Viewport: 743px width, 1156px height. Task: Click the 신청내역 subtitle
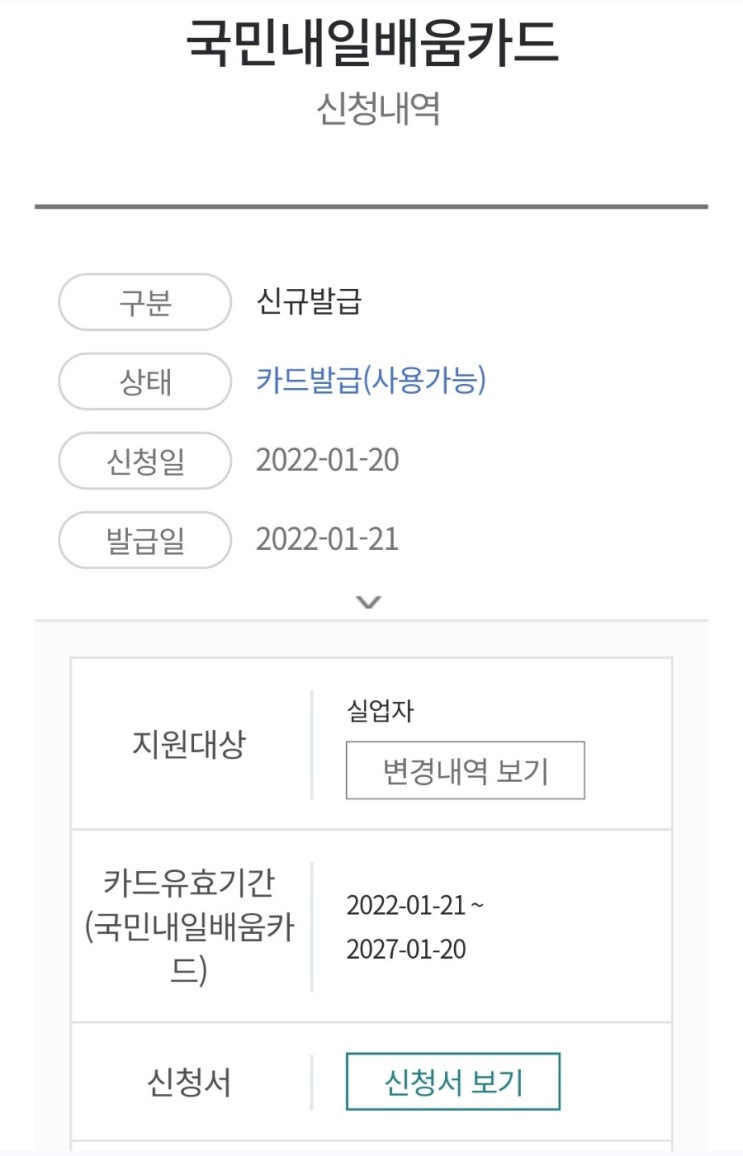[378, 109]
